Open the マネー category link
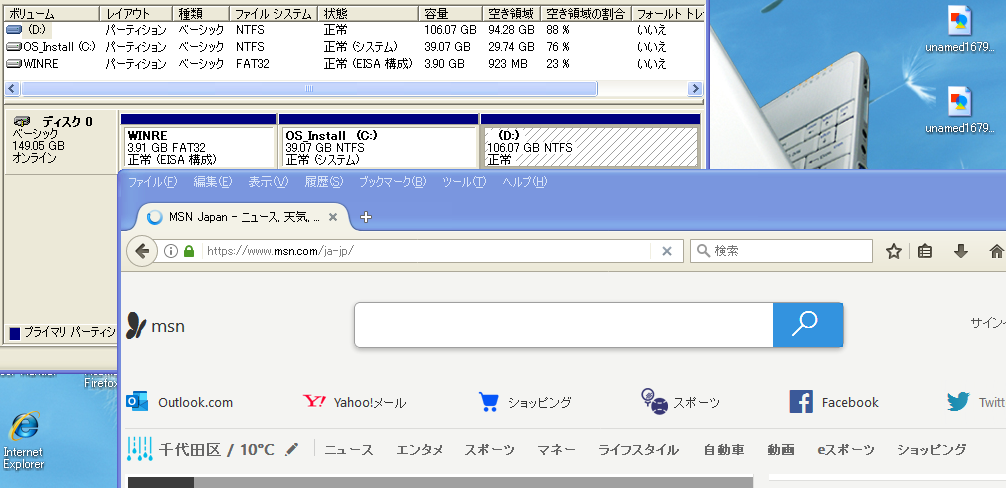The image size is (1006, 488). pyautogui.click(x=556, y=450)
